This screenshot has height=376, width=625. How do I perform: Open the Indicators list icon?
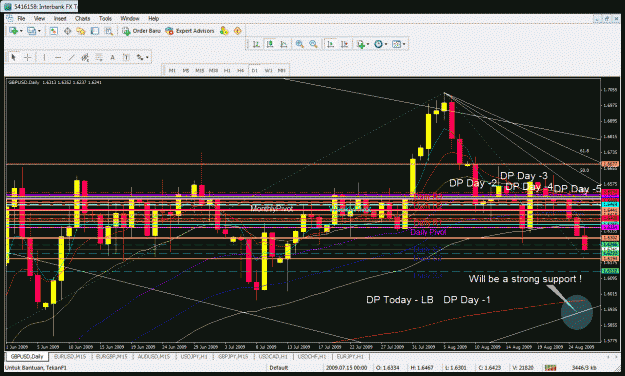(361, 44)
